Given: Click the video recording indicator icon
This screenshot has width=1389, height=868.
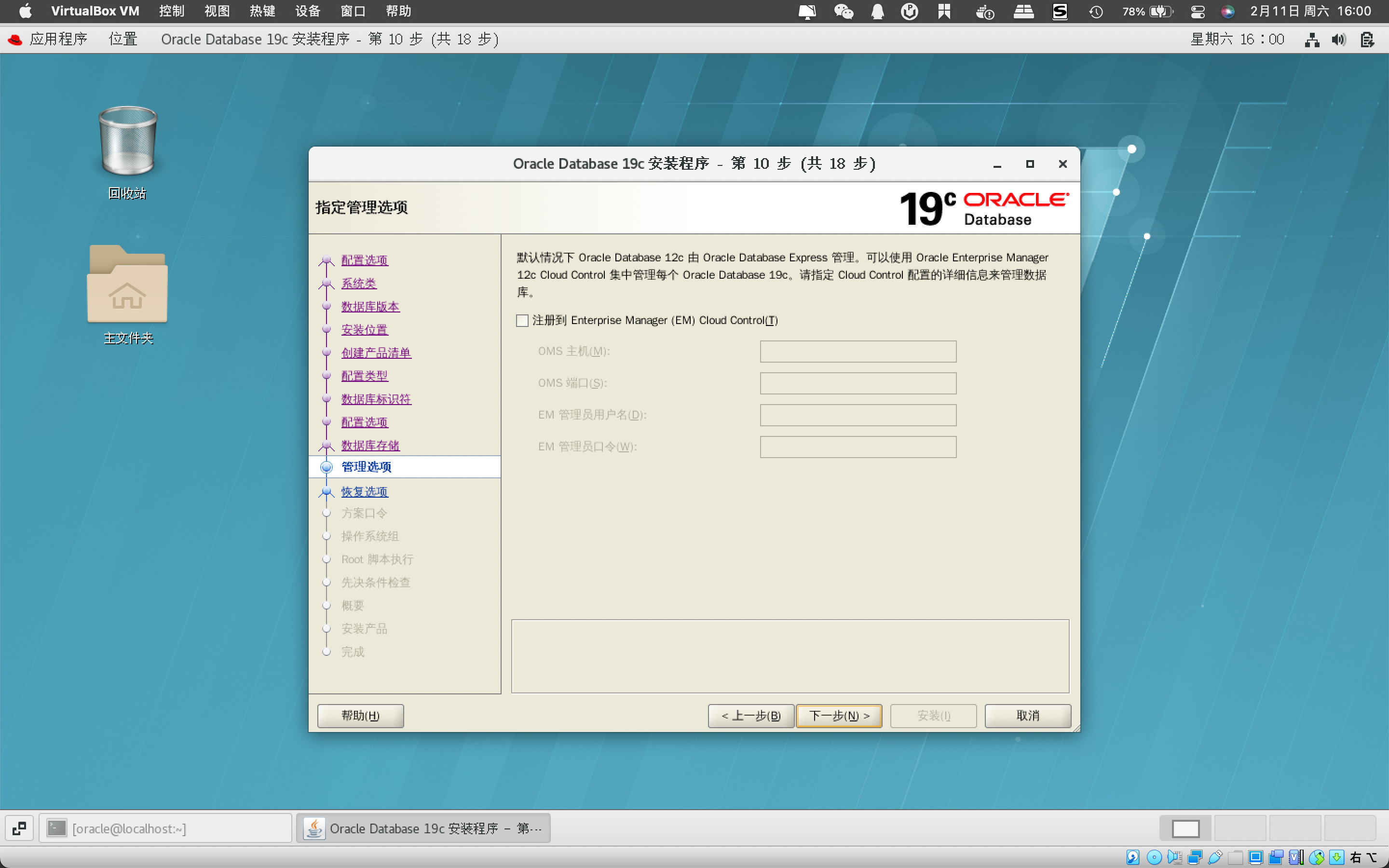Looking at the screenshot, I should [x=1276, y=857].
